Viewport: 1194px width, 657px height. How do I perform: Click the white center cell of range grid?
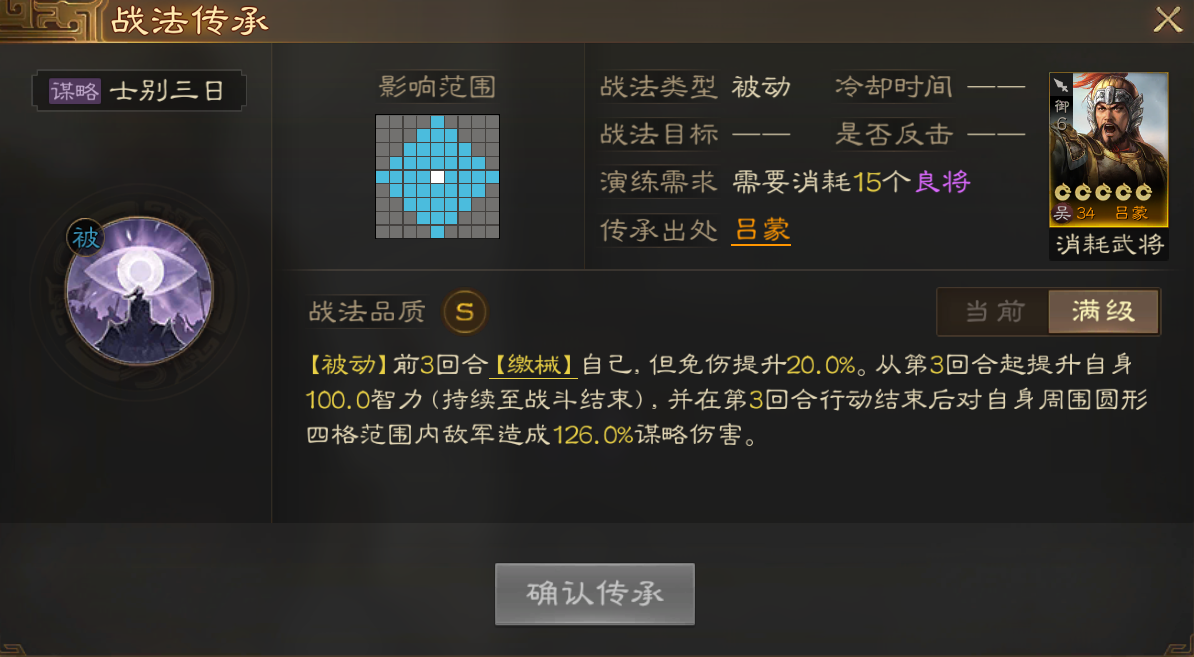(437, 177)
